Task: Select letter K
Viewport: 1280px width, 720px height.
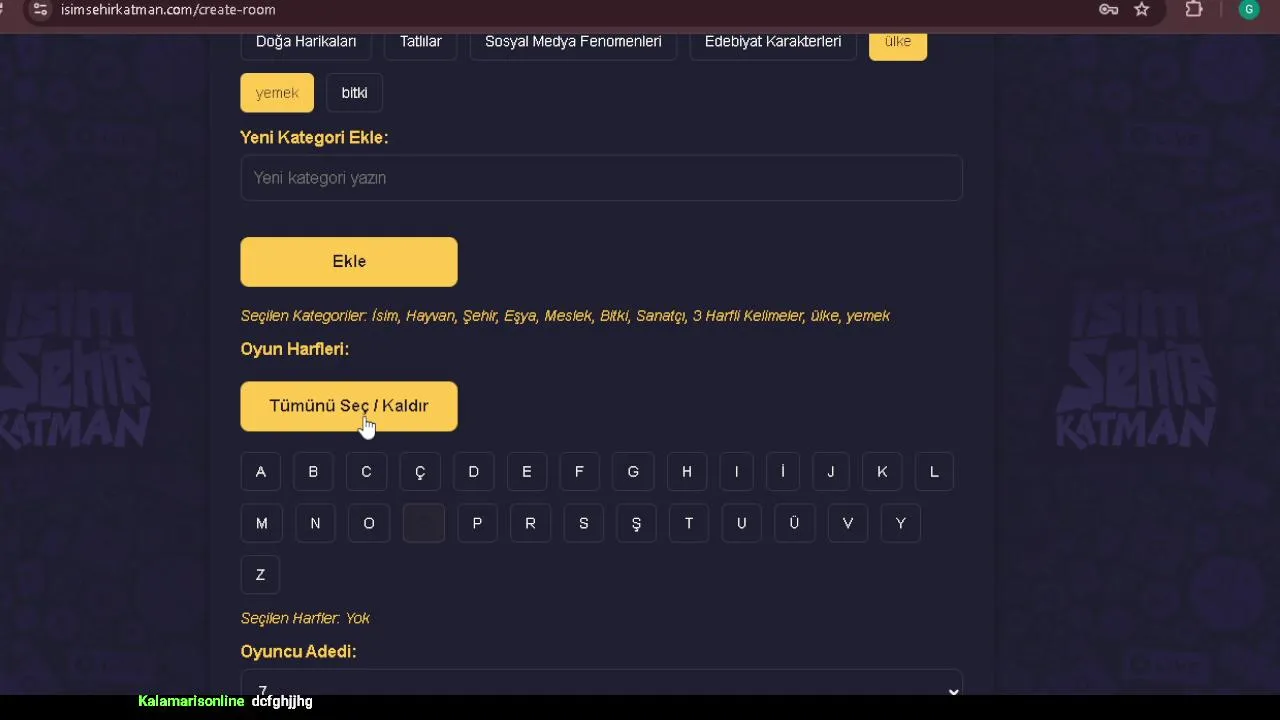Action: (x=882, y=472)
